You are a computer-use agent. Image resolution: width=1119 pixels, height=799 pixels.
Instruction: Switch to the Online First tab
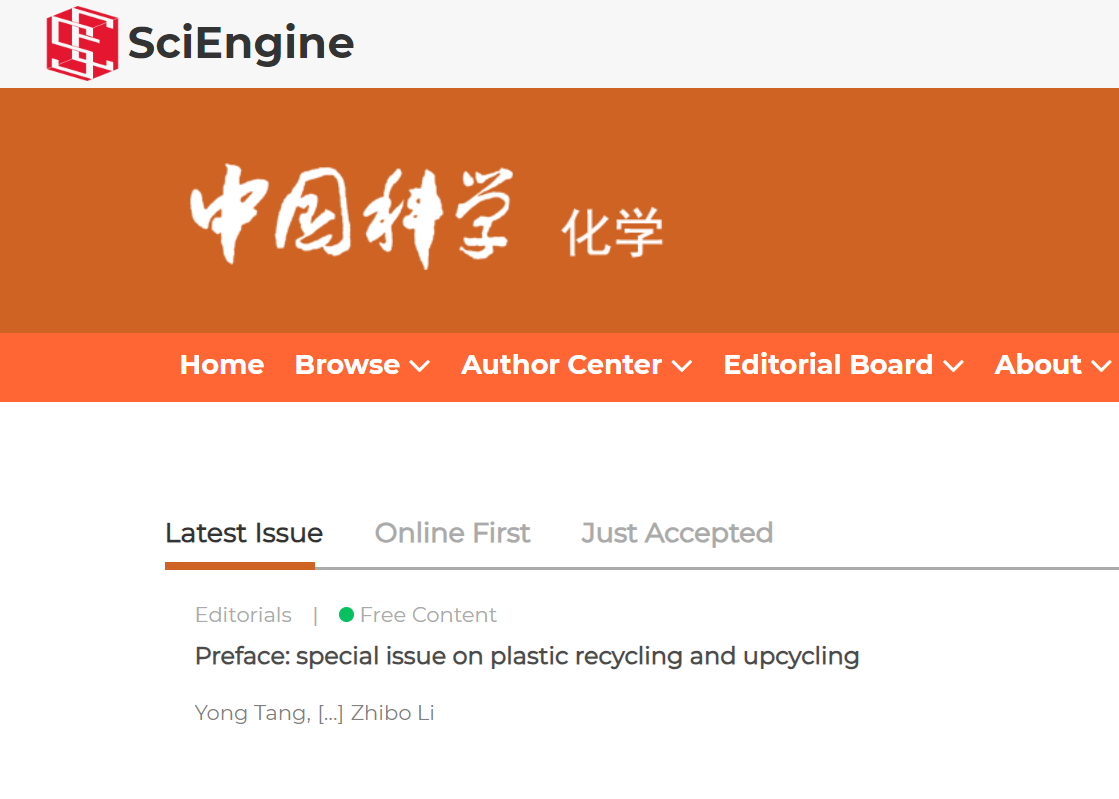(x=451, y=533)
